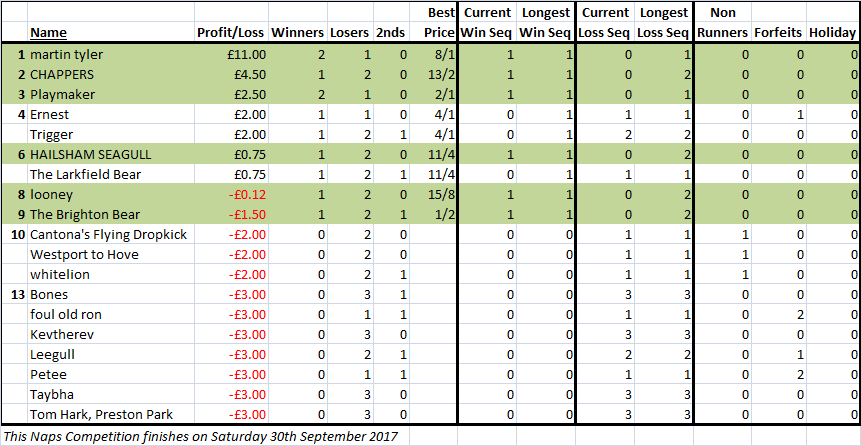The image size is (861, 446).
Task: Select the Holiday column header
Action: click(832, 33)
